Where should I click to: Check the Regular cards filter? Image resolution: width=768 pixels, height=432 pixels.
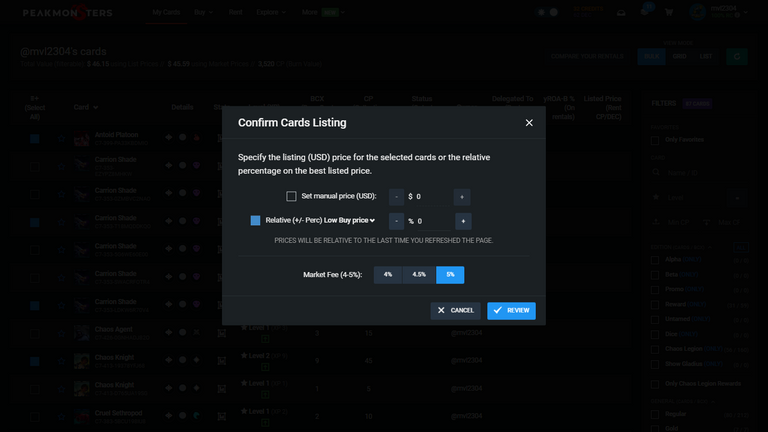coord(655,414)
